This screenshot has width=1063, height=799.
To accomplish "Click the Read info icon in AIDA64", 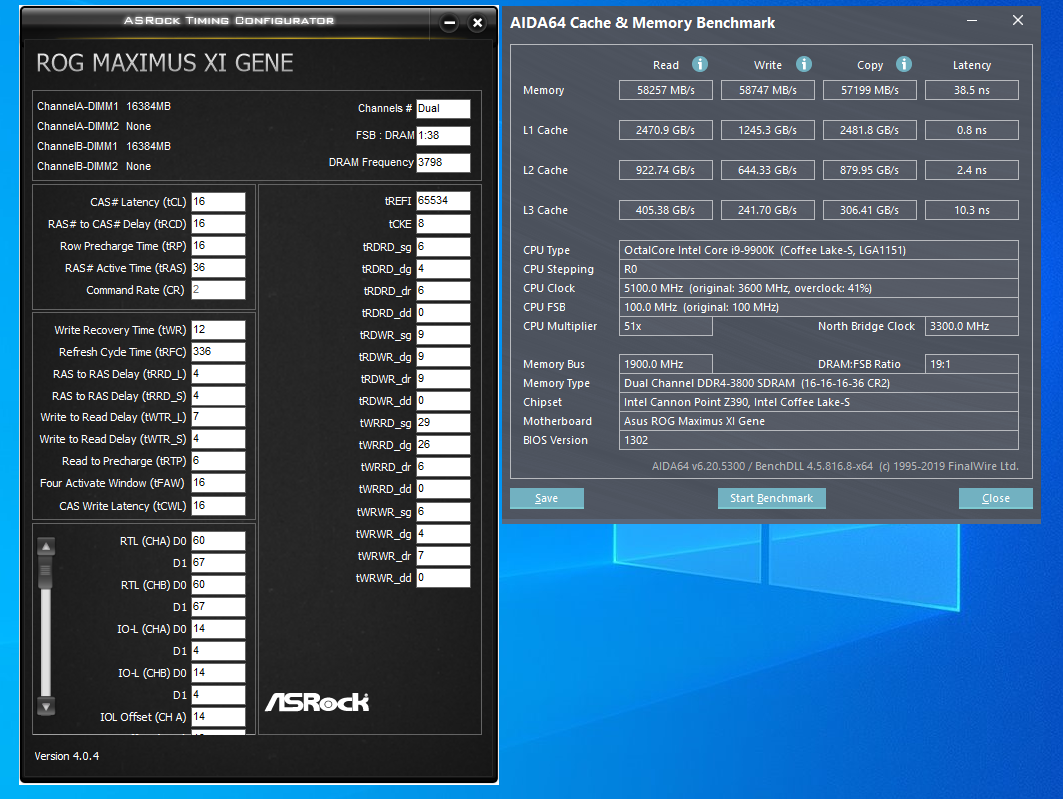I will pos(700,64).
